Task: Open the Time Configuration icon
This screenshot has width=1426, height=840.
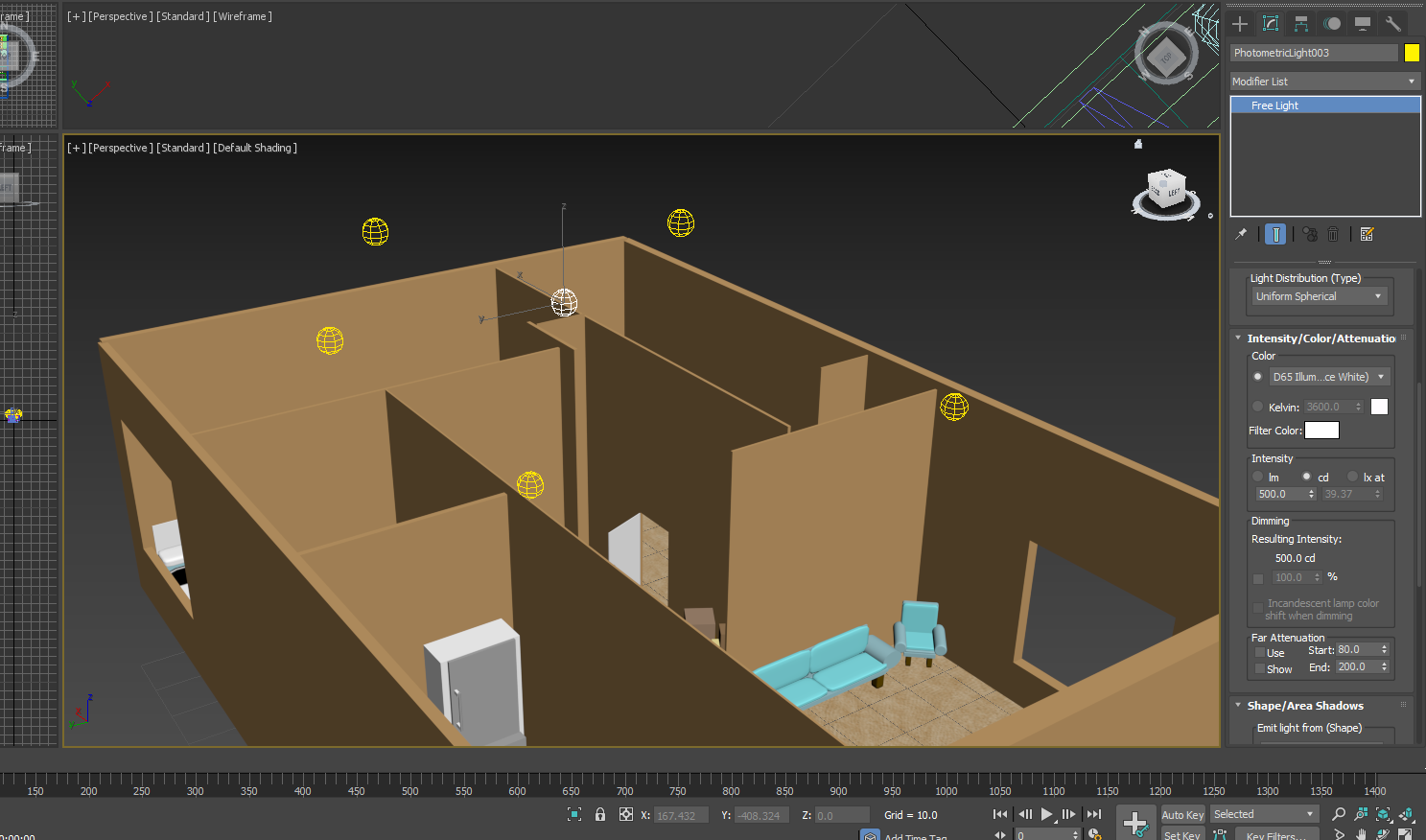Action: pos(1094,834)
